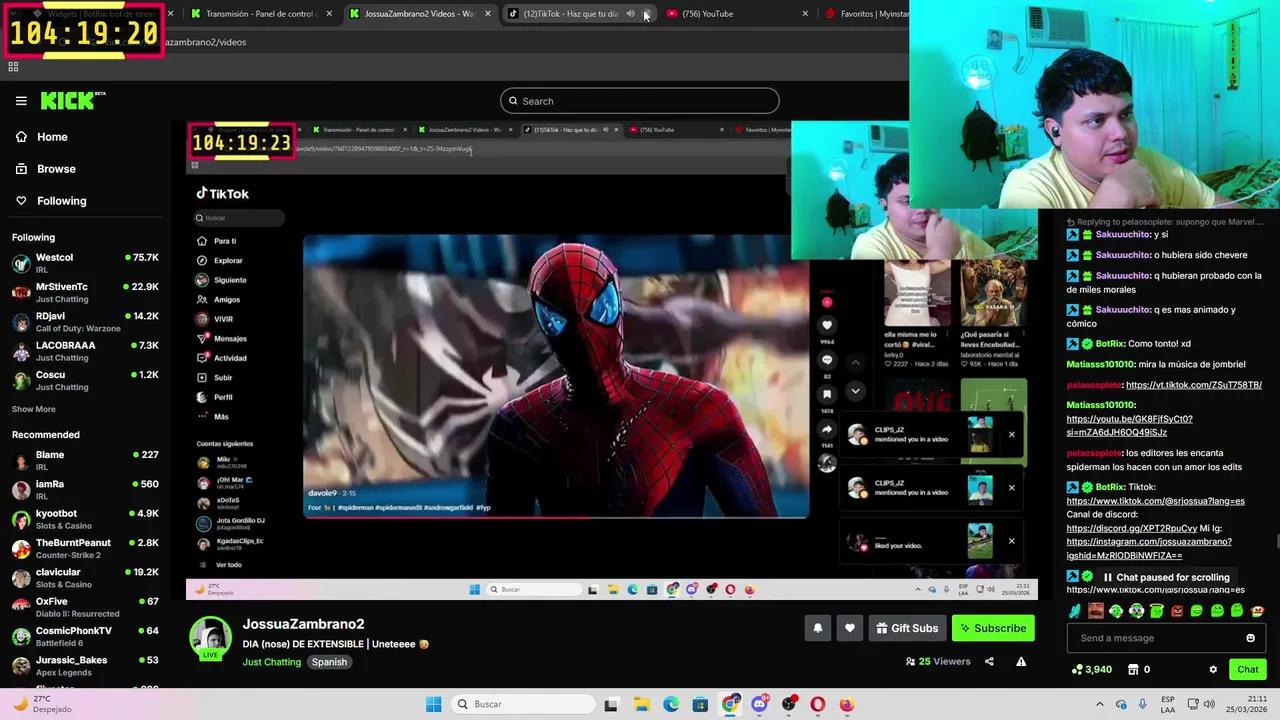Image resolution: width=1280 pixels, height=720 pixels.
Task: Toggle follow with the heart icon
Action: [x=849, y=628]
